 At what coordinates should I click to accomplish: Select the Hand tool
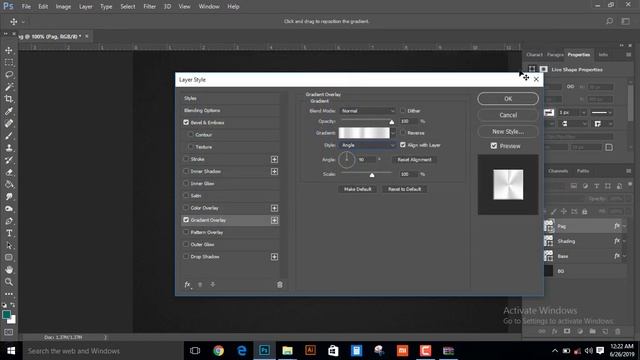tap(9, 270)
